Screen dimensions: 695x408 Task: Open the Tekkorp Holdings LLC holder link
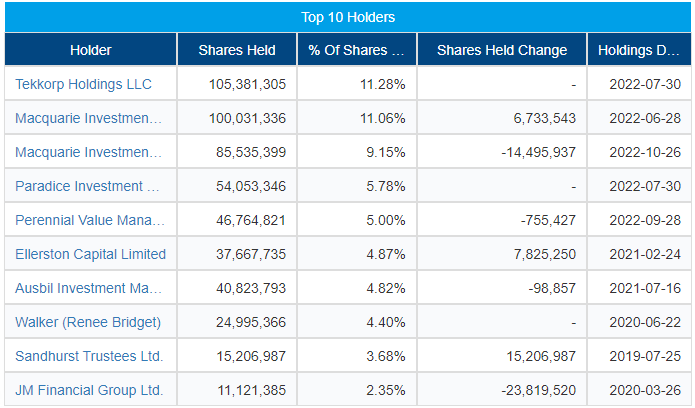click(84, 84)
